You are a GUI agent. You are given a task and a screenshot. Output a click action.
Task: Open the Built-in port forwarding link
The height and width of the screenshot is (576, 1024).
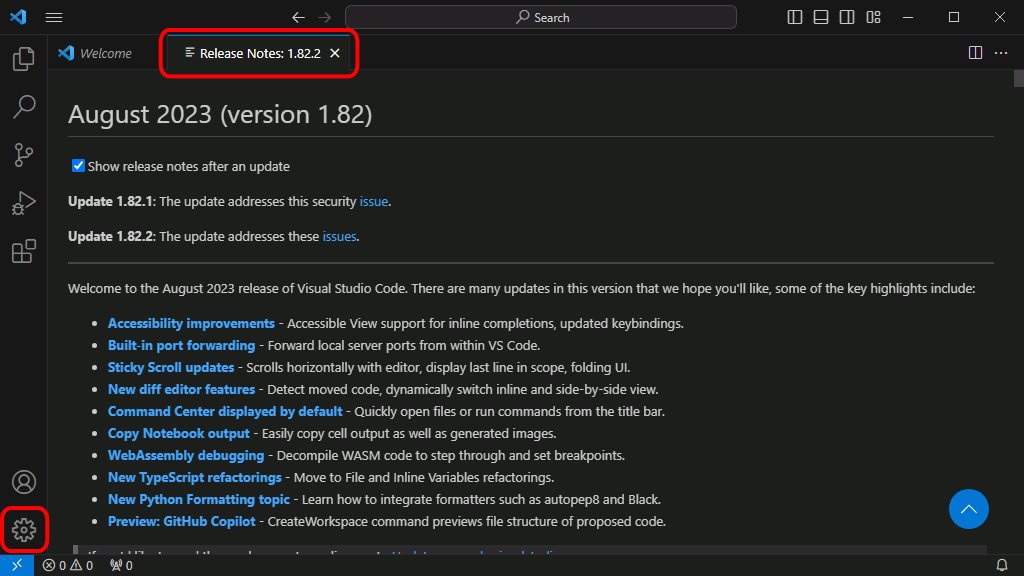(x=182, y=345)
